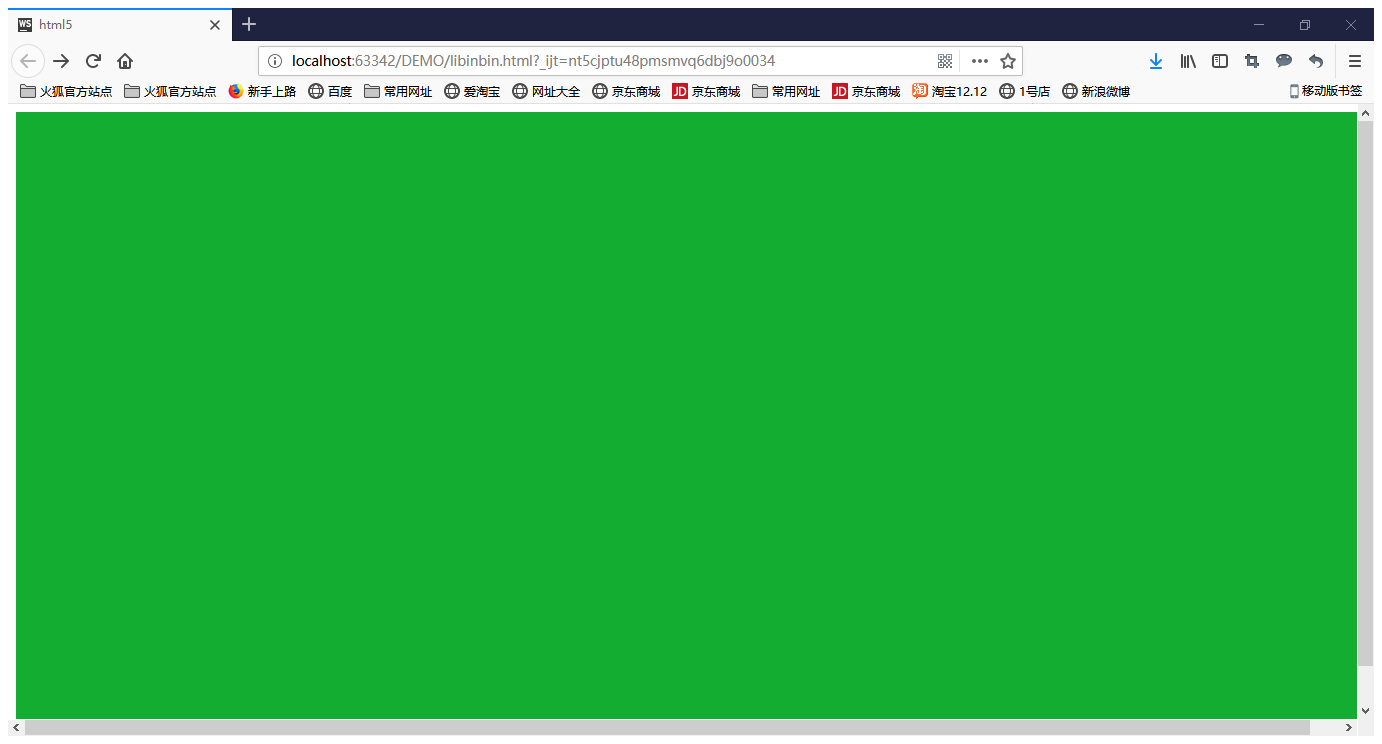
Task: Open the page actions ... menu
Action: click(x=978, y=61)
